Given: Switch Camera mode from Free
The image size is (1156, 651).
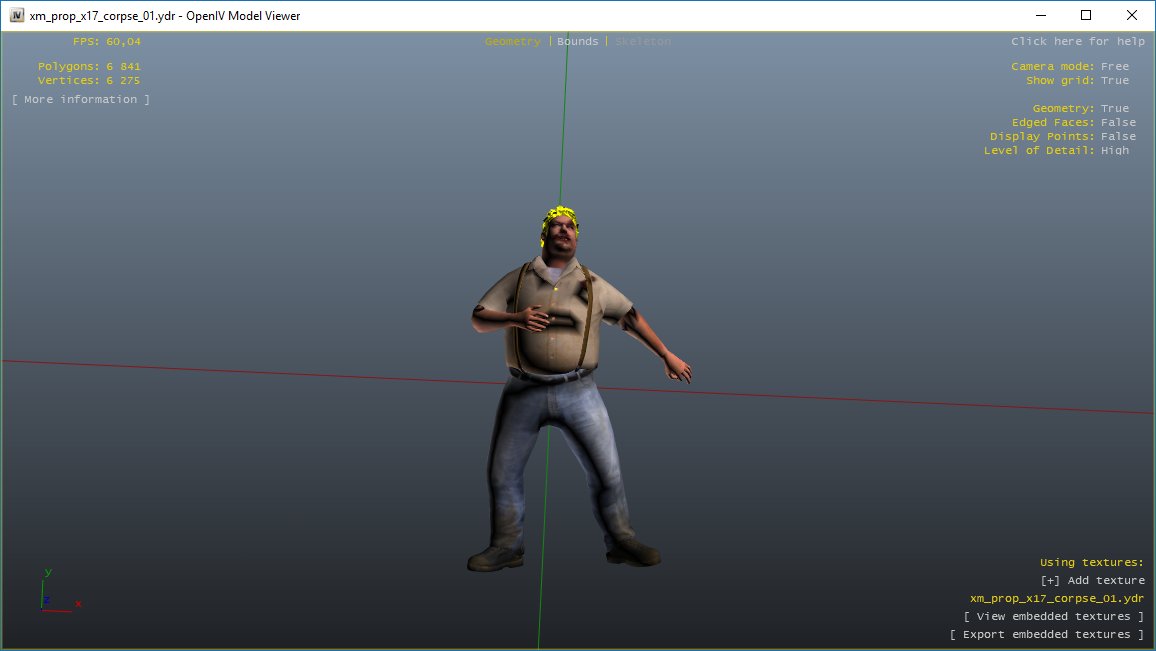Looking at the screenshot, I should [x=1114, y=66].
